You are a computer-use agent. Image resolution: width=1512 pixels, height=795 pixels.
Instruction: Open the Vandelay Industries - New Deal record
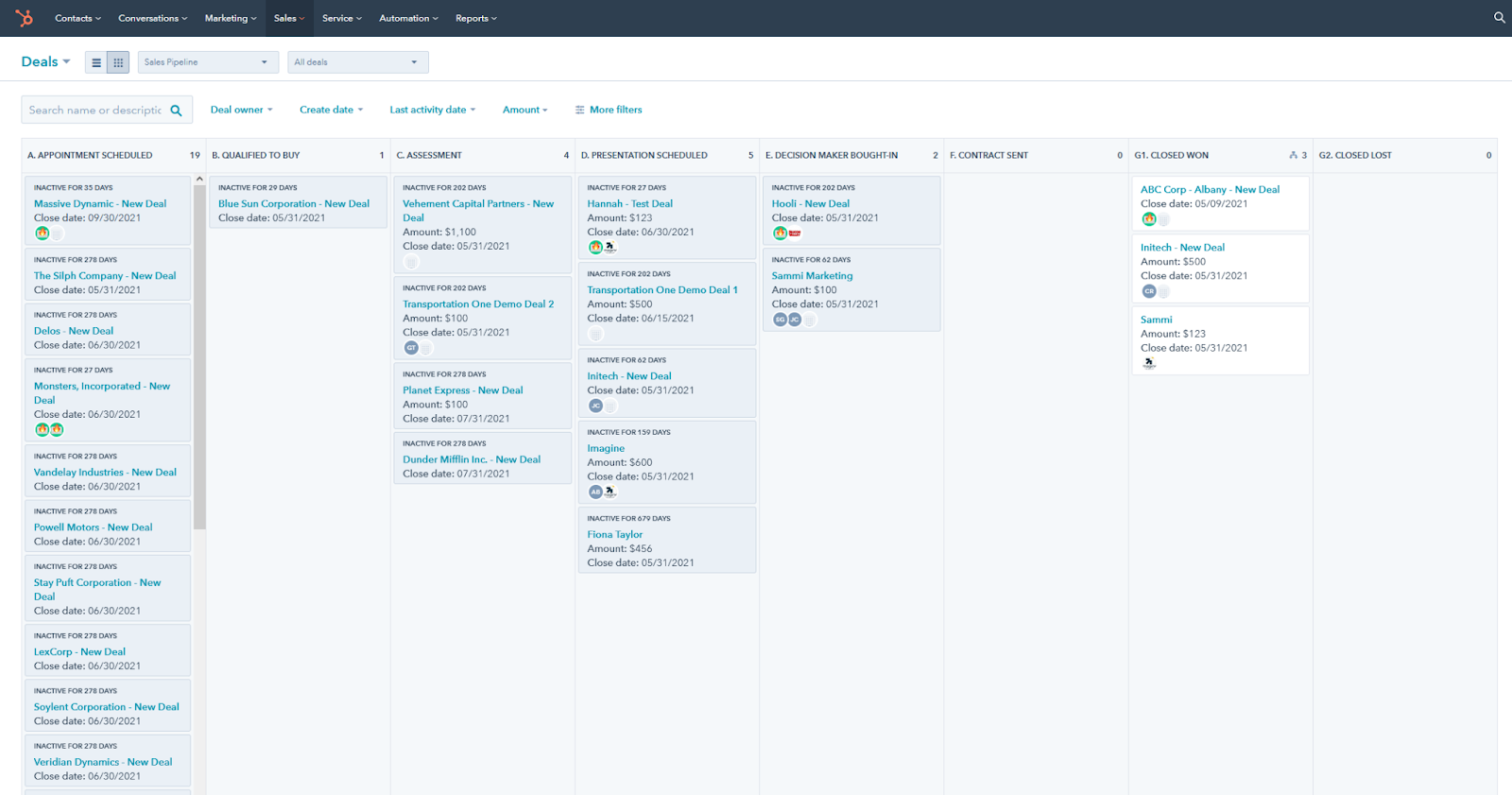click(105, 473)
